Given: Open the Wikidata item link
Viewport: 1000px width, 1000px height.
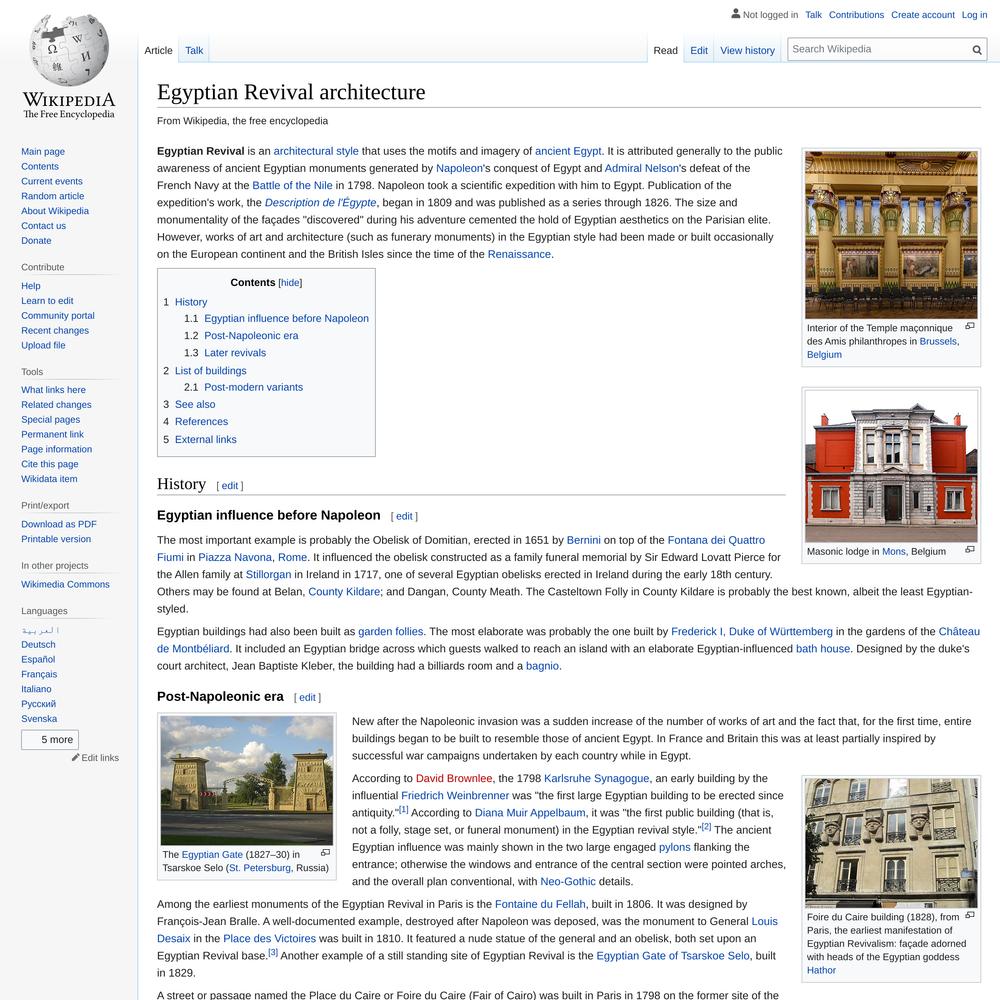Looking at the screenshot, I should coord(49,479).
